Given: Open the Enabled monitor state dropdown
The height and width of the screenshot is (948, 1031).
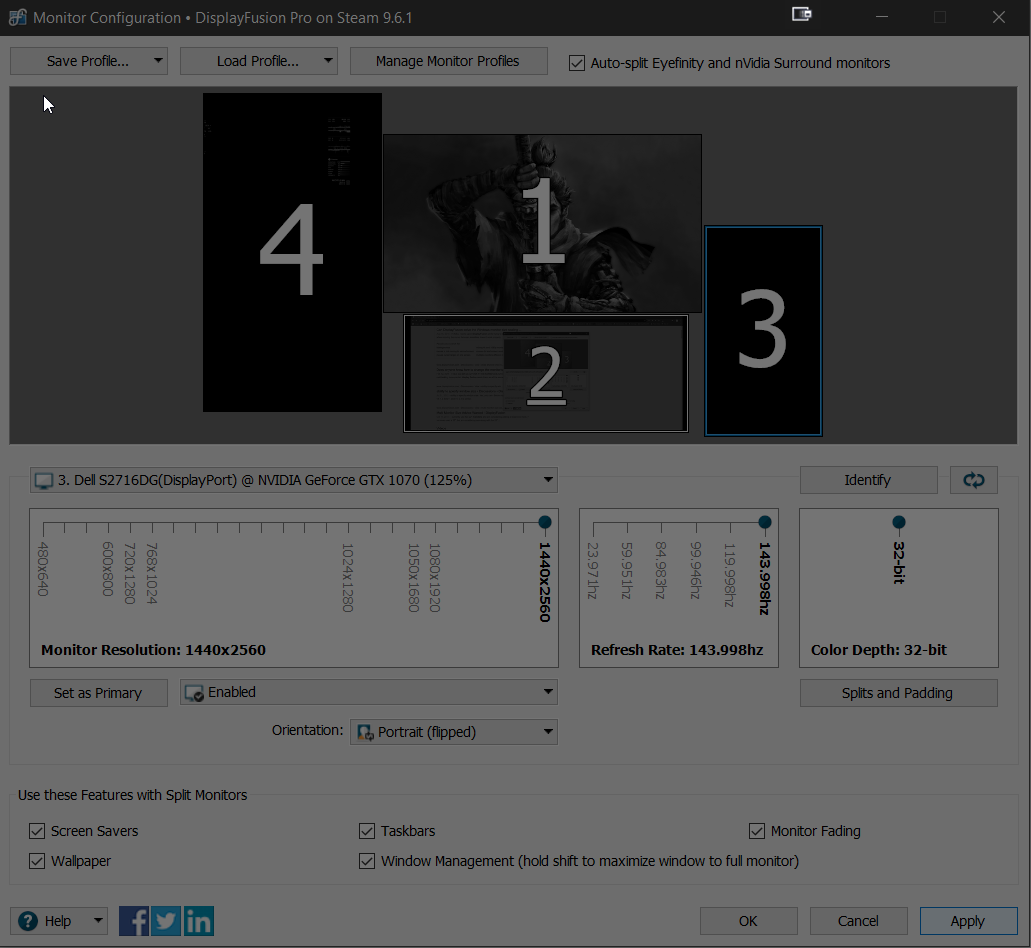Looking at the screenshot, I should 368,692.
